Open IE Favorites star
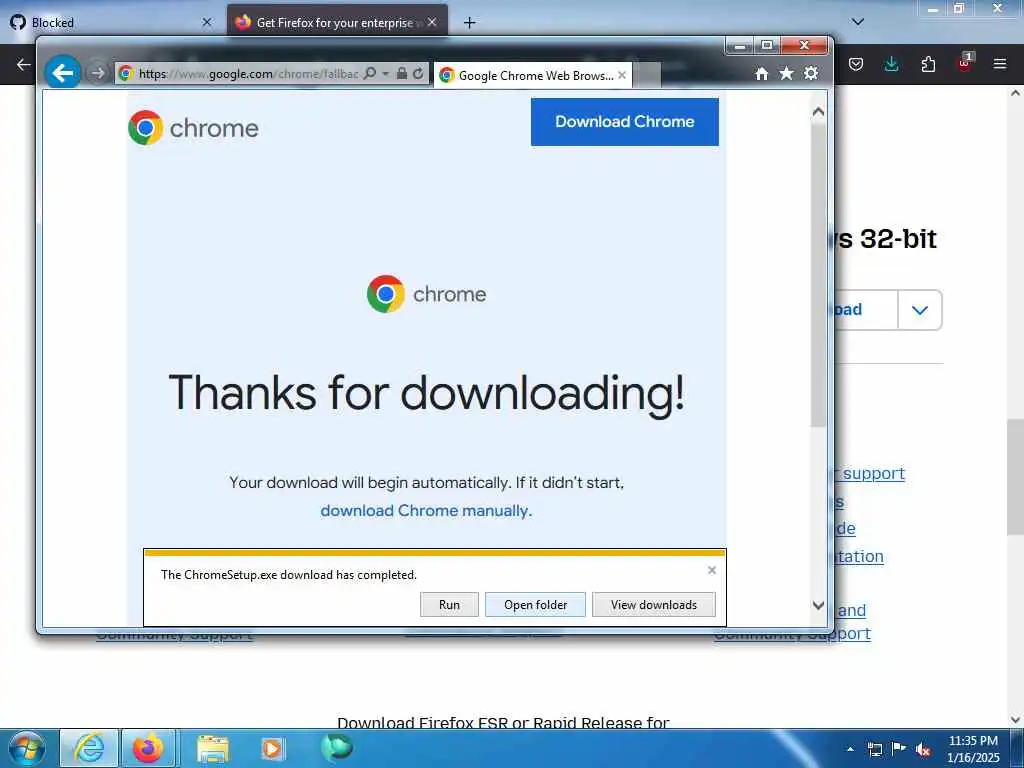1024x768 pixels. (x=786, y=74)
